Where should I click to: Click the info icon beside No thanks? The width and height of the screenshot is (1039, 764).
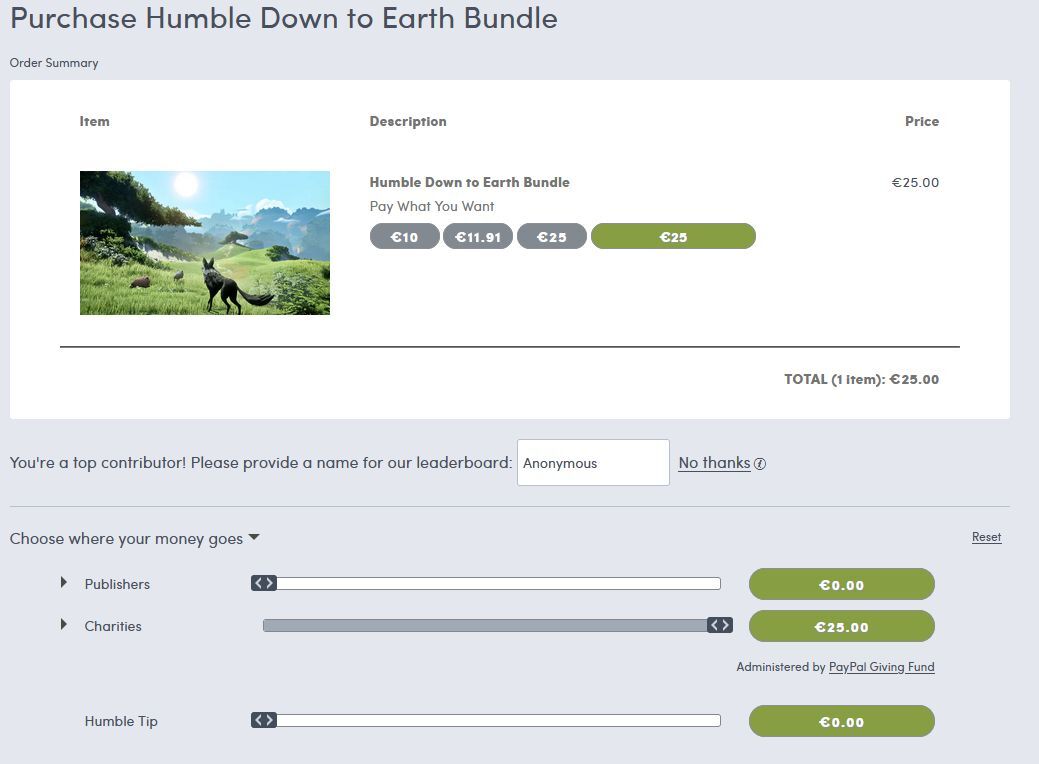760,464
